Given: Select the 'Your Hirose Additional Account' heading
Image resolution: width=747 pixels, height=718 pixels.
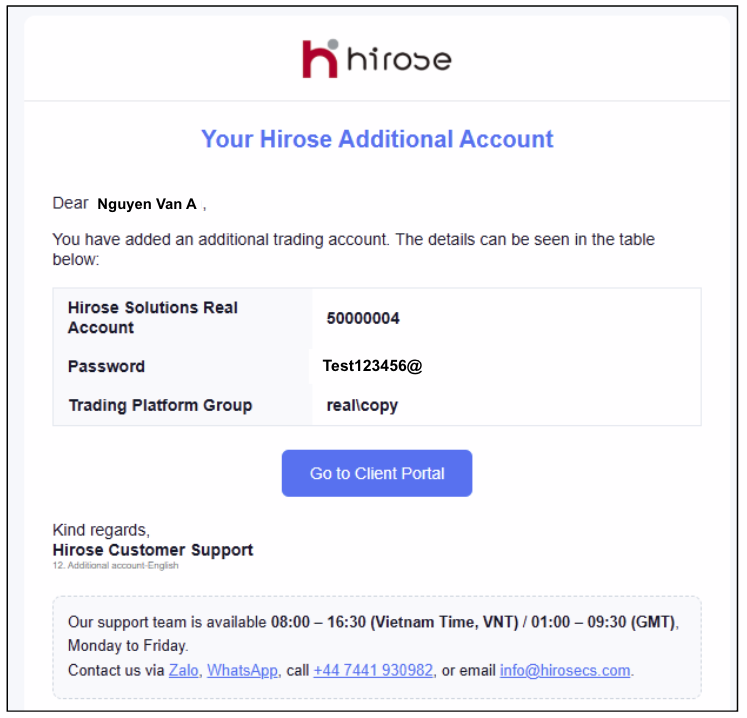Looking at the screenshot, I should click(377, 139).
